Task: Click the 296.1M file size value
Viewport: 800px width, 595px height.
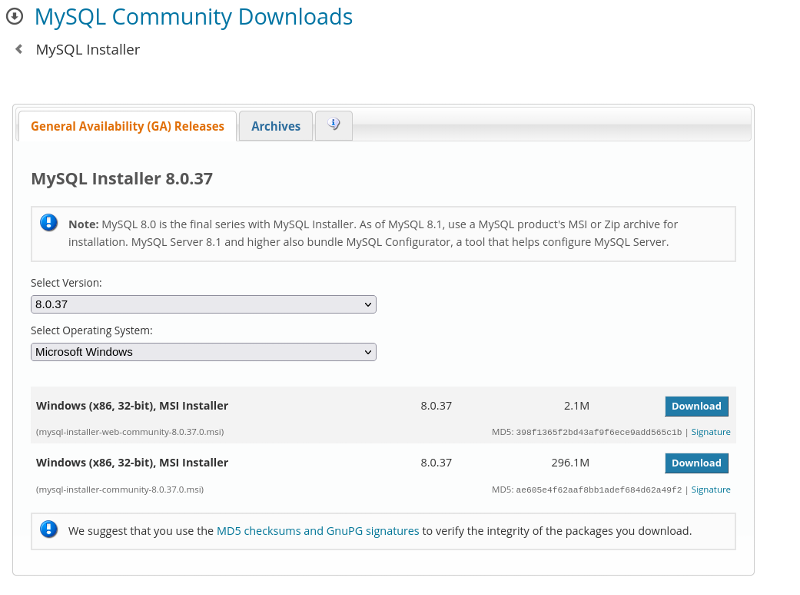Action: click(x=570, y=463)
